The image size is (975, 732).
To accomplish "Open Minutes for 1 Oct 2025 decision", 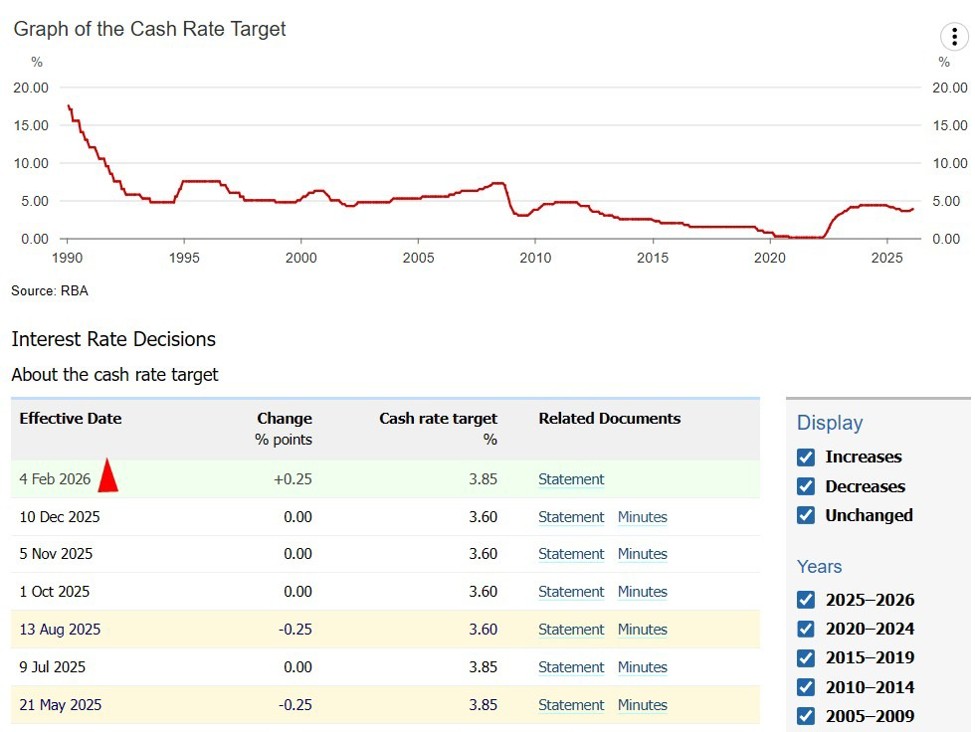I will tap(642, 592).
